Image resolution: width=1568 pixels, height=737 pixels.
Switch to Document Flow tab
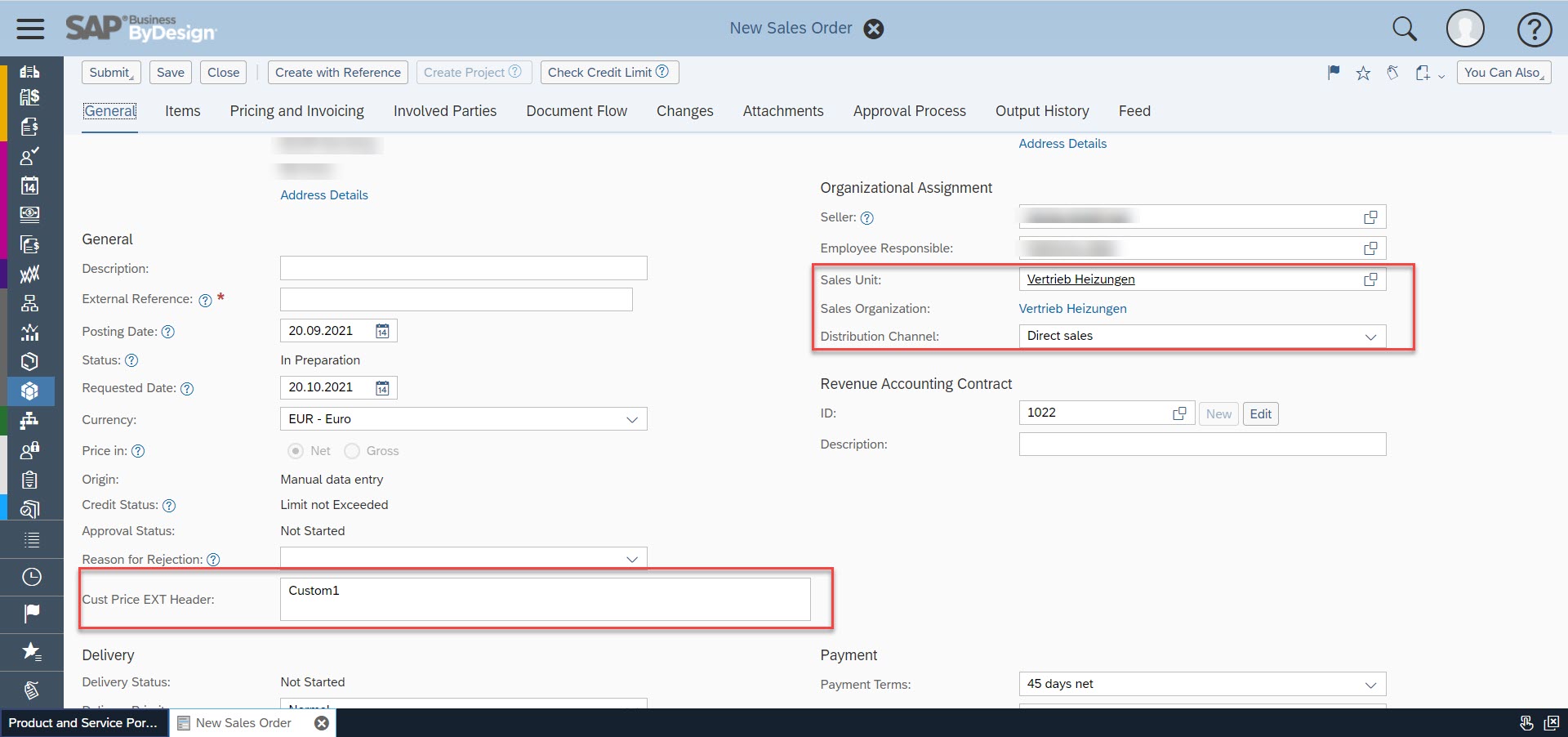[577, 111]
